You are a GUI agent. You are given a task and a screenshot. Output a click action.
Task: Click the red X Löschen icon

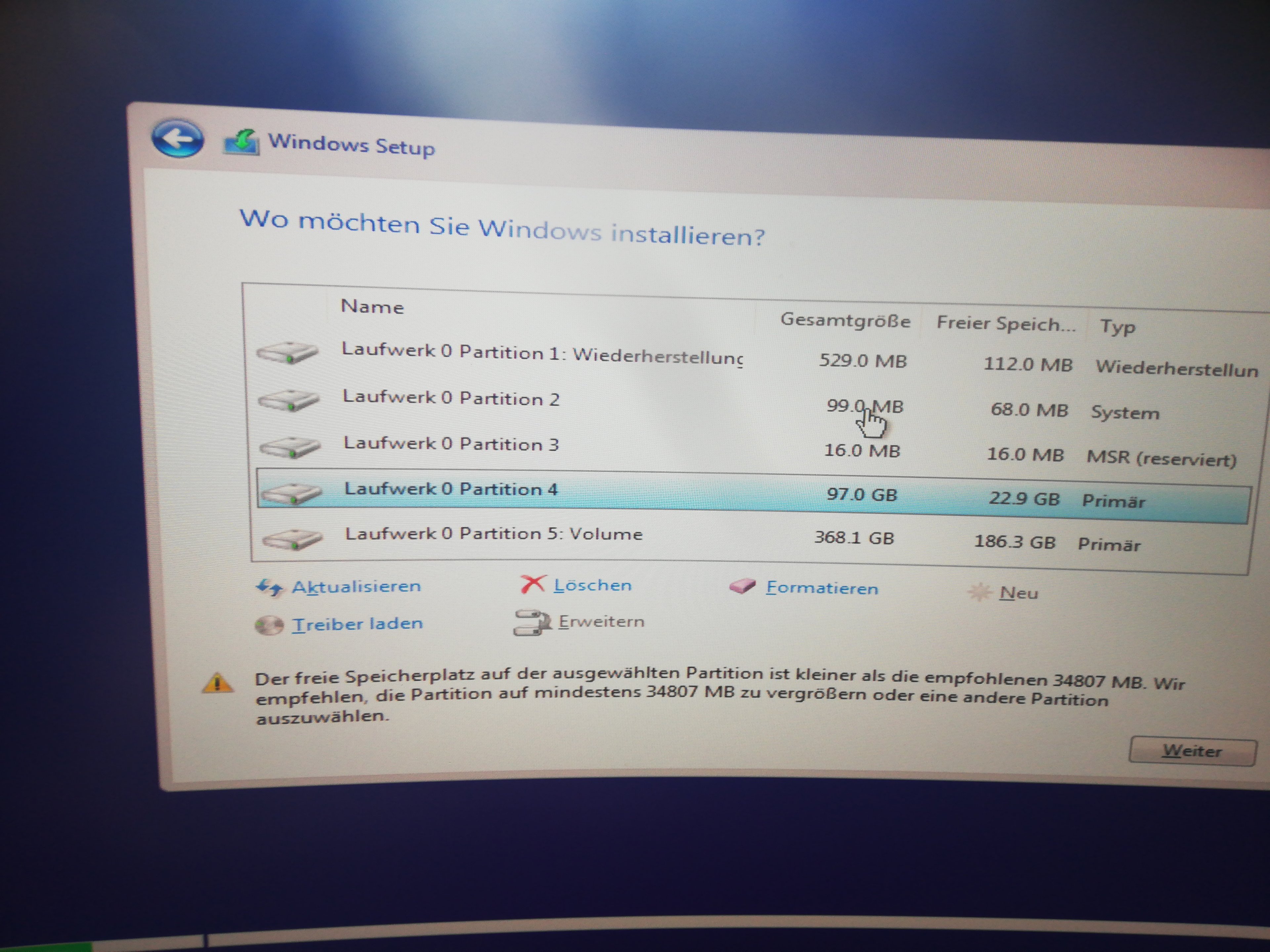click(533, 584)
